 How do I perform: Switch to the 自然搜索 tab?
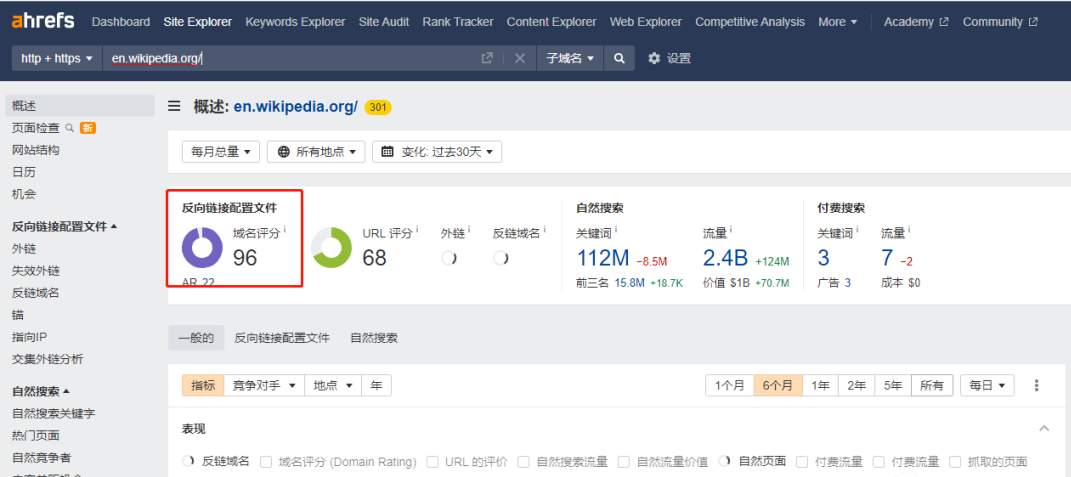tap(374, 338)
